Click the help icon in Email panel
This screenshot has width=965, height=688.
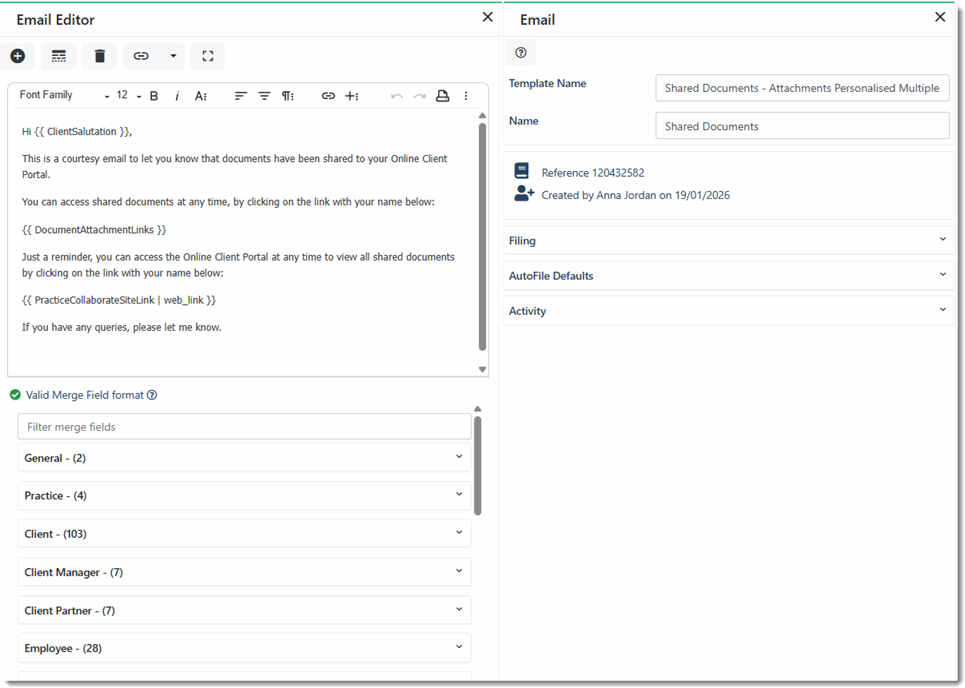(521, 53)
